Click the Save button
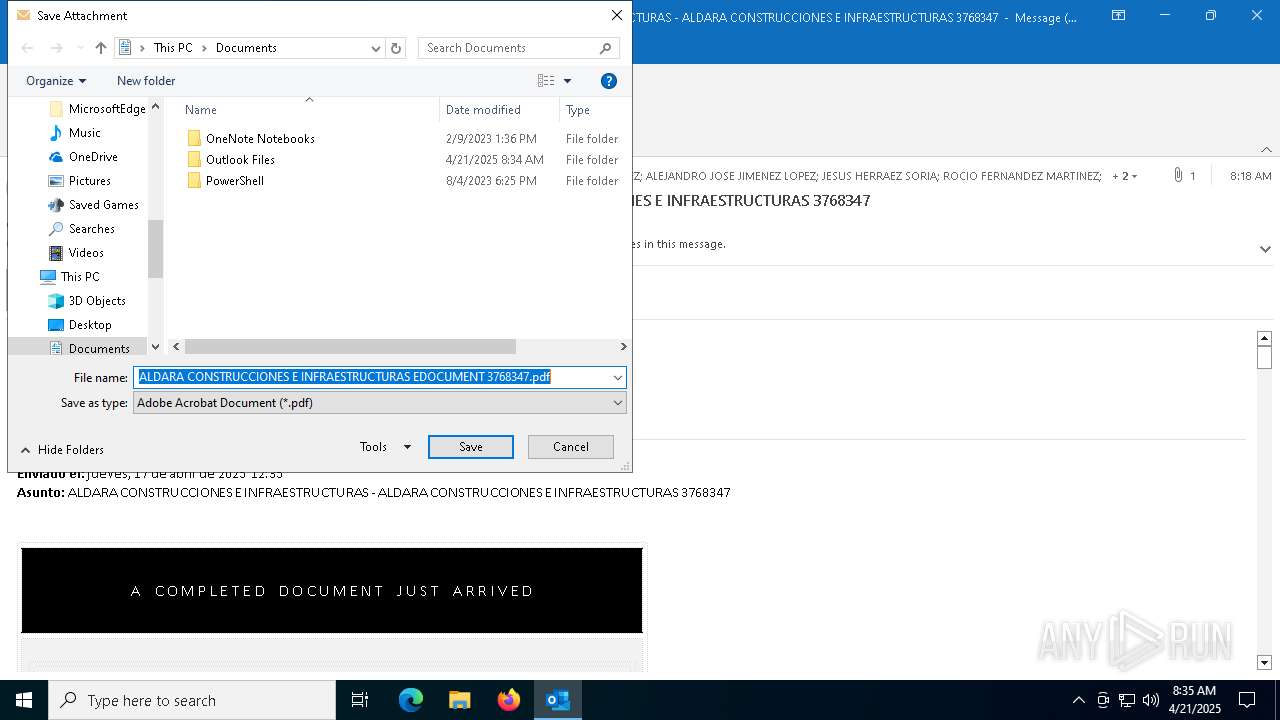Viewport: 1280px width, 720px height. [471, 447]
